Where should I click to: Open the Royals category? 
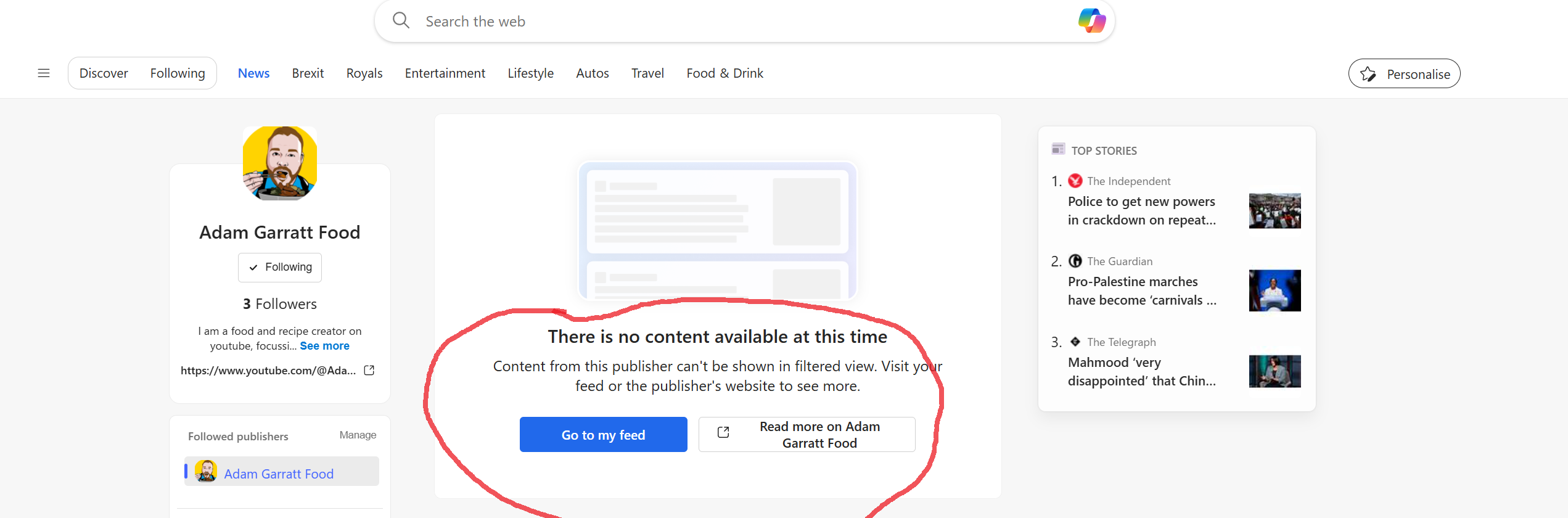tap(364, 73)
